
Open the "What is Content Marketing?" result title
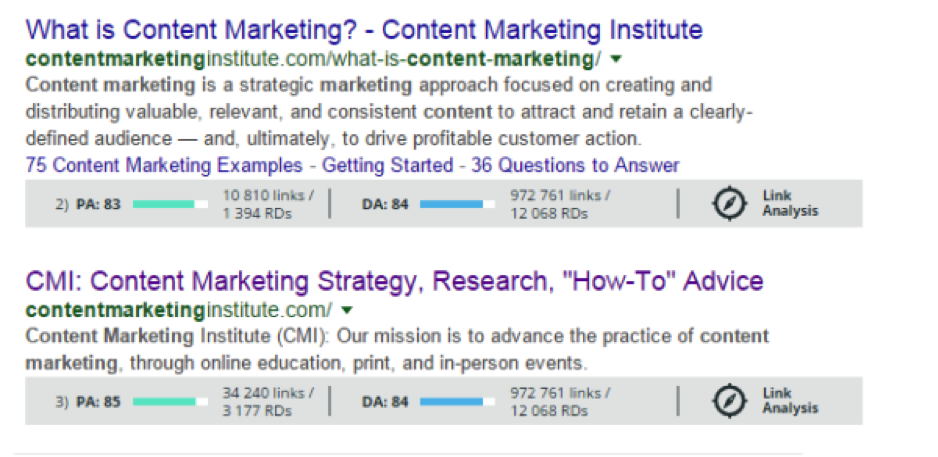364,29
